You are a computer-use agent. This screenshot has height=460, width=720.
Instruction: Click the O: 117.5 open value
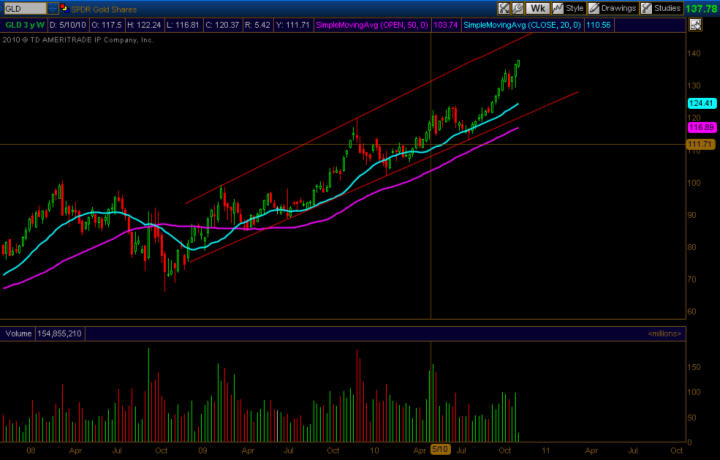click(x=107, y=25)
